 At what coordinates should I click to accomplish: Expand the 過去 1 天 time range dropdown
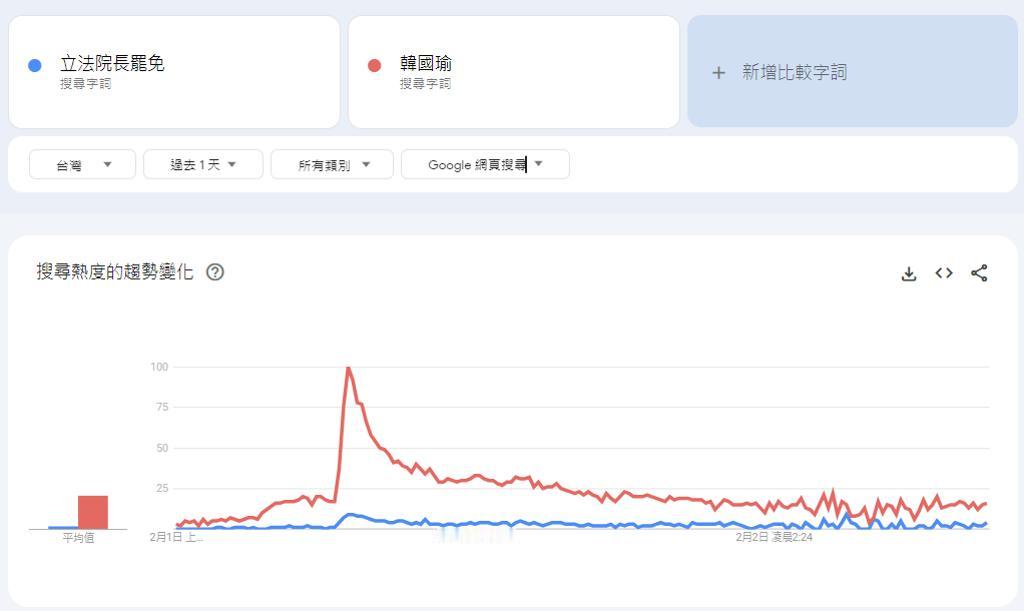tap(203, 164)
